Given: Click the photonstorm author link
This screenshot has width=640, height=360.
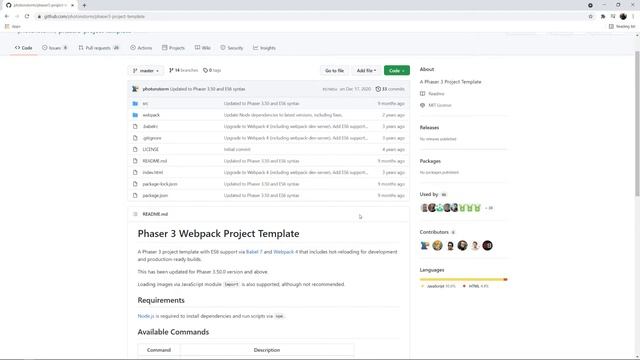Looking at the screenshot, I should [156, 89].
